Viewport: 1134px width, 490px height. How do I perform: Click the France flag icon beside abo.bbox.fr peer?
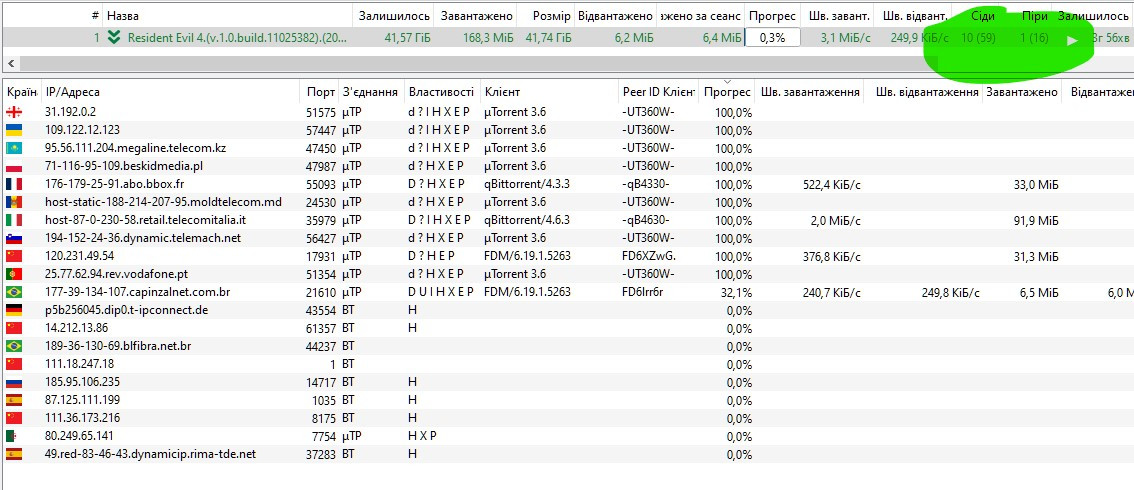pyautogui.click(x=14, y=184)
